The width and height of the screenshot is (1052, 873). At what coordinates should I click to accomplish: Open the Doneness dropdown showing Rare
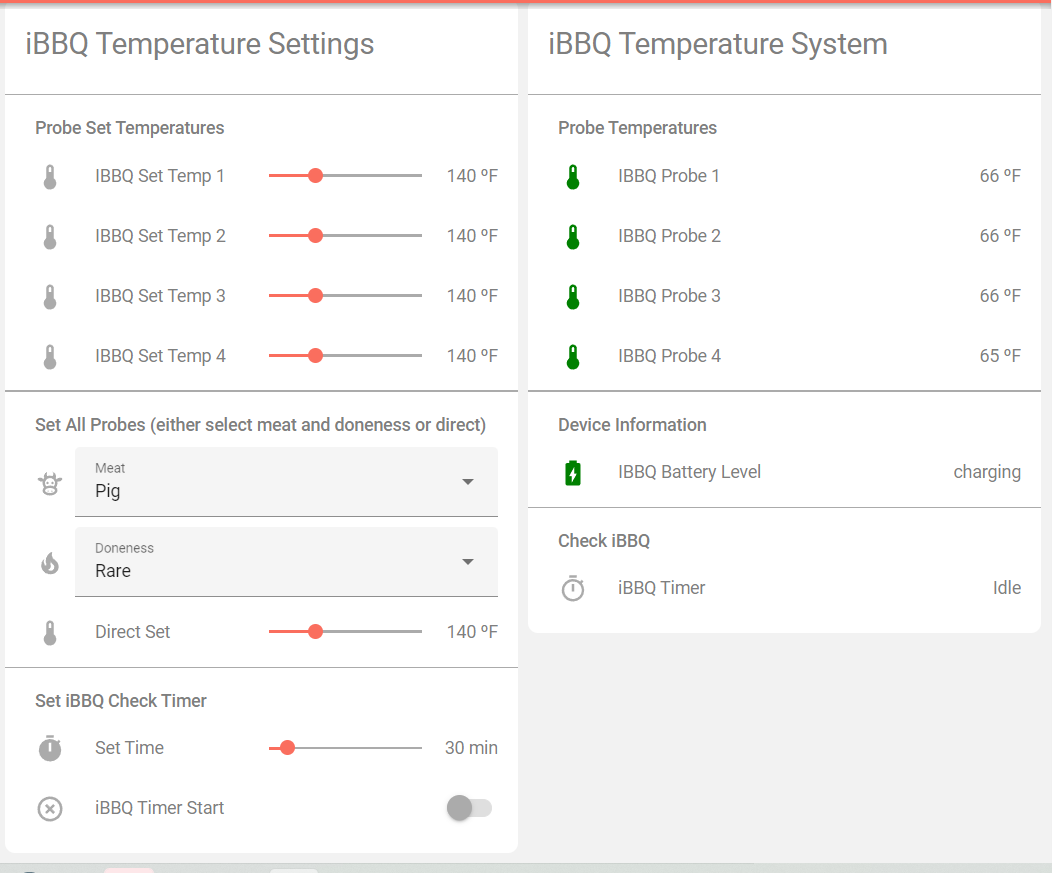[287, 562]
